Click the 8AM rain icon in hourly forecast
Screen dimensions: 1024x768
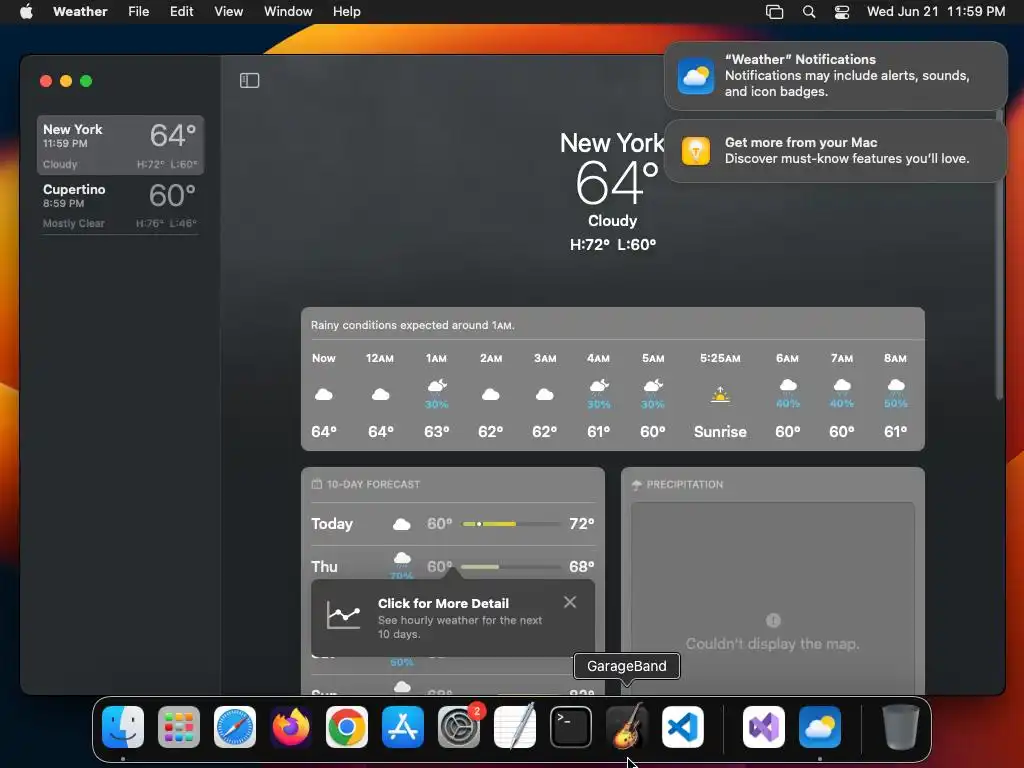point(896,385)
